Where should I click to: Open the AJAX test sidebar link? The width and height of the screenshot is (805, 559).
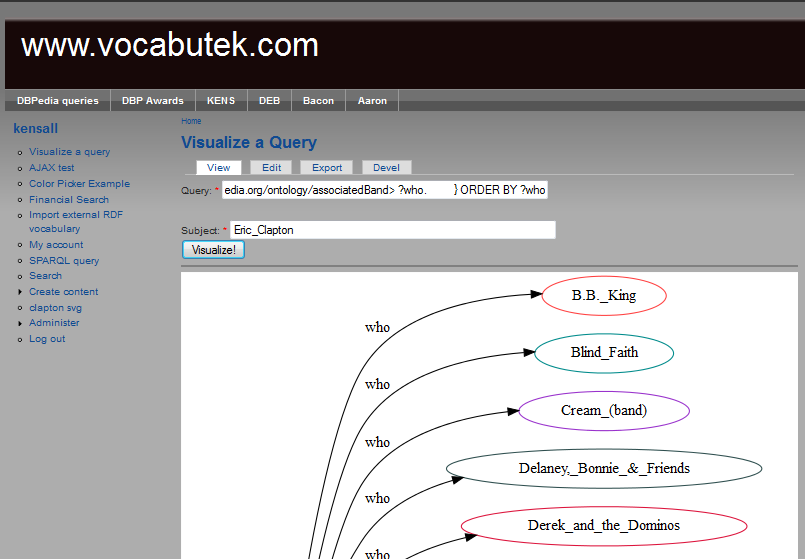coord(51,168)
